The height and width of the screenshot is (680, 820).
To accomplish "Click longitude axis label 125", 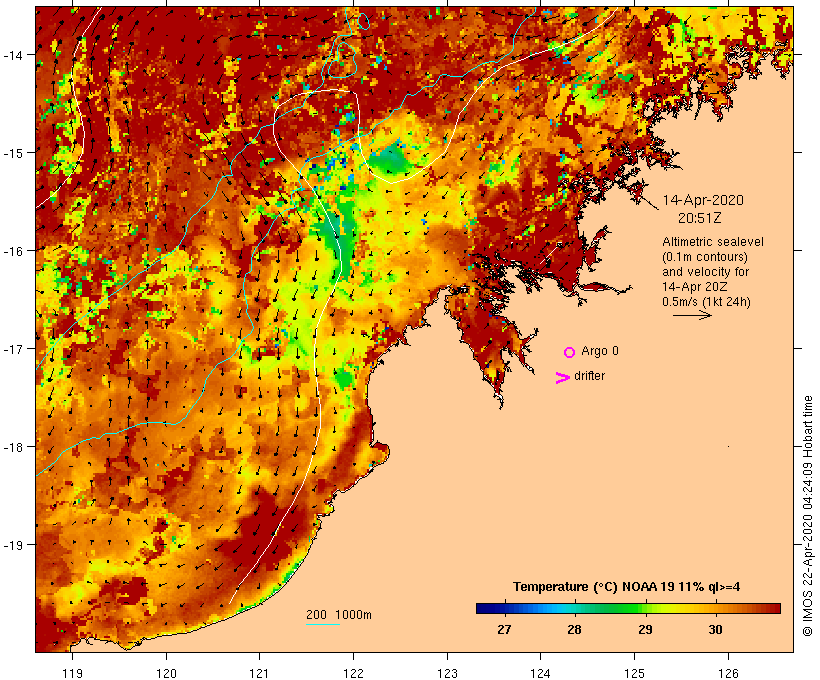I will tap(634, 673).
